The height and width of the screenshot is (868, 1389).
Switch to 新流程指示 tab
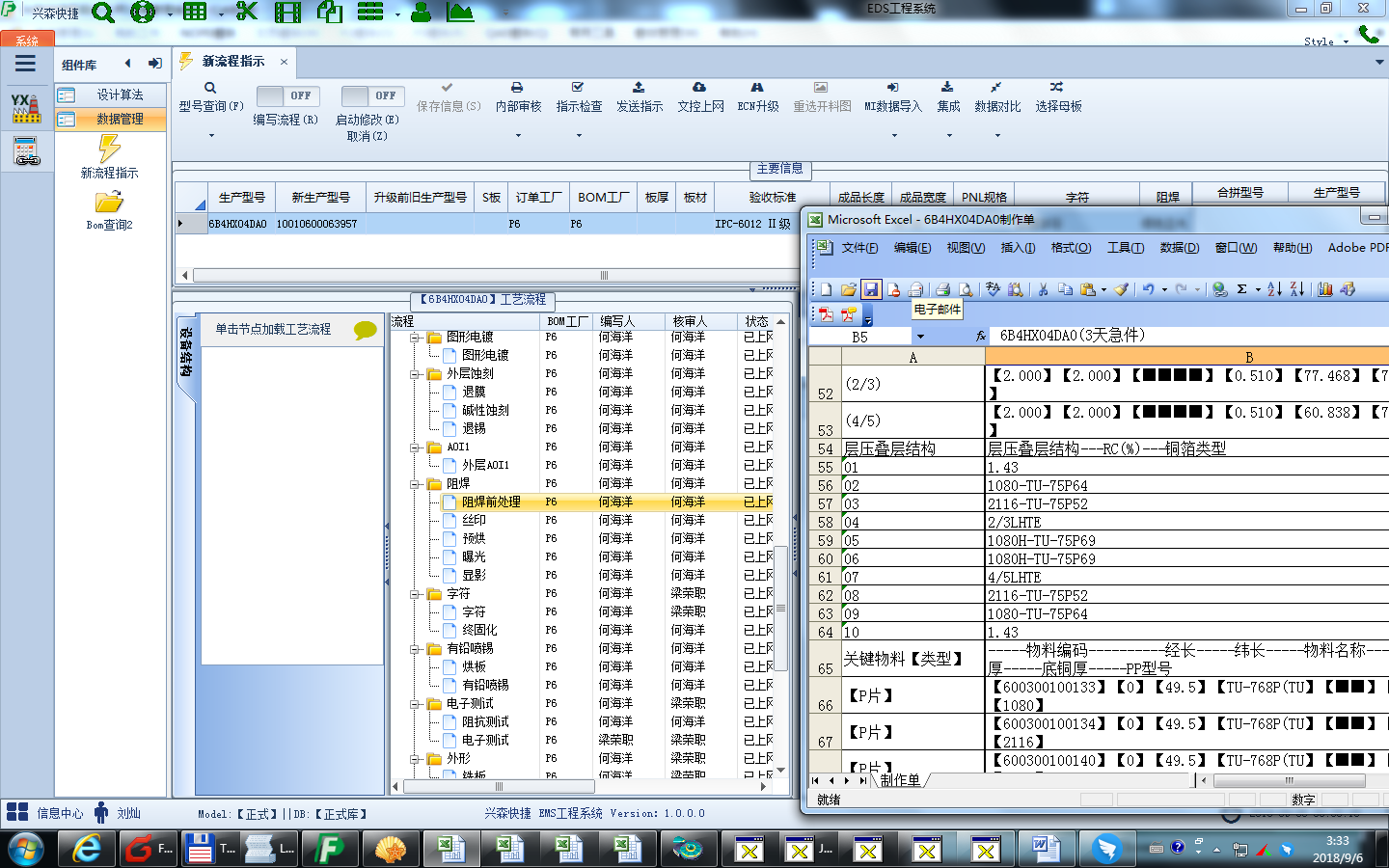point(232,62)
